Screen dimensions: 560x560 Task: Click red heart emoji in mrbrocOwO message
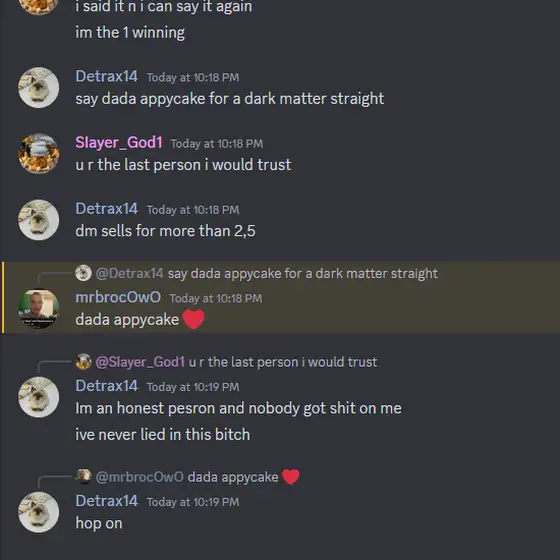pos(193,319)
